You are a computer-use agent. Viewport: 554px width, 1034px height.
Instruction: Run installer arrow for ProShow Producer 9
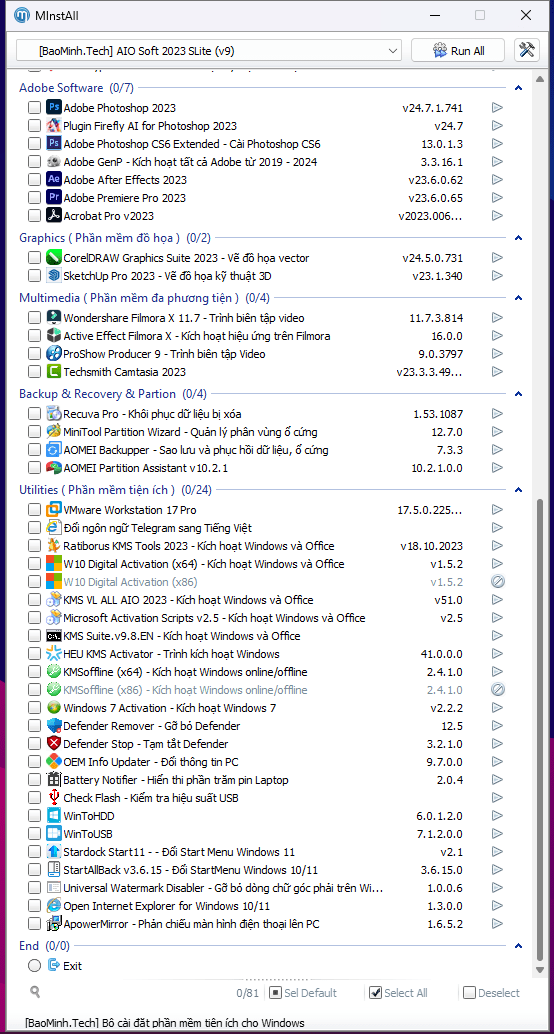[497, 354]
